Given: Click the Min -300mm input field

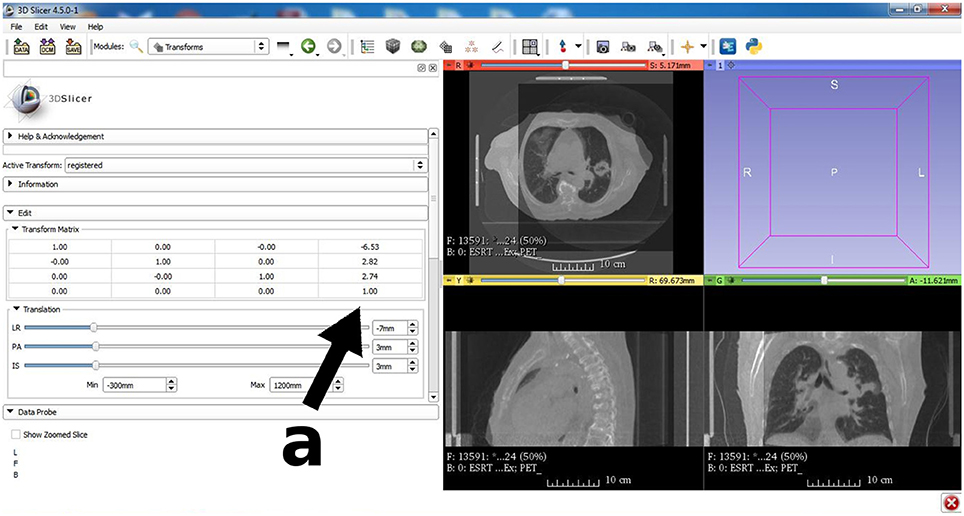Looking at the screenshot, I should [135, 385].
